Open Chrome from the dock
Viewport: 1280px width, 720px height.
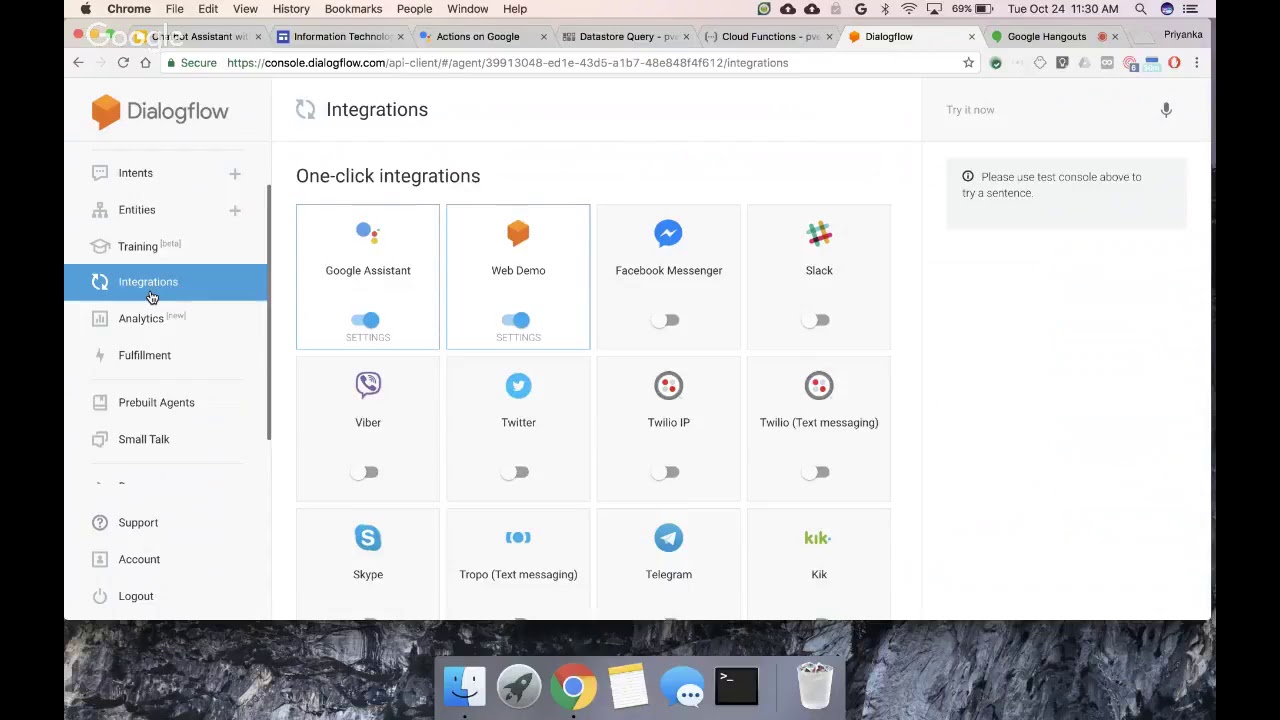pyautogui.click(x=573, y=687)
